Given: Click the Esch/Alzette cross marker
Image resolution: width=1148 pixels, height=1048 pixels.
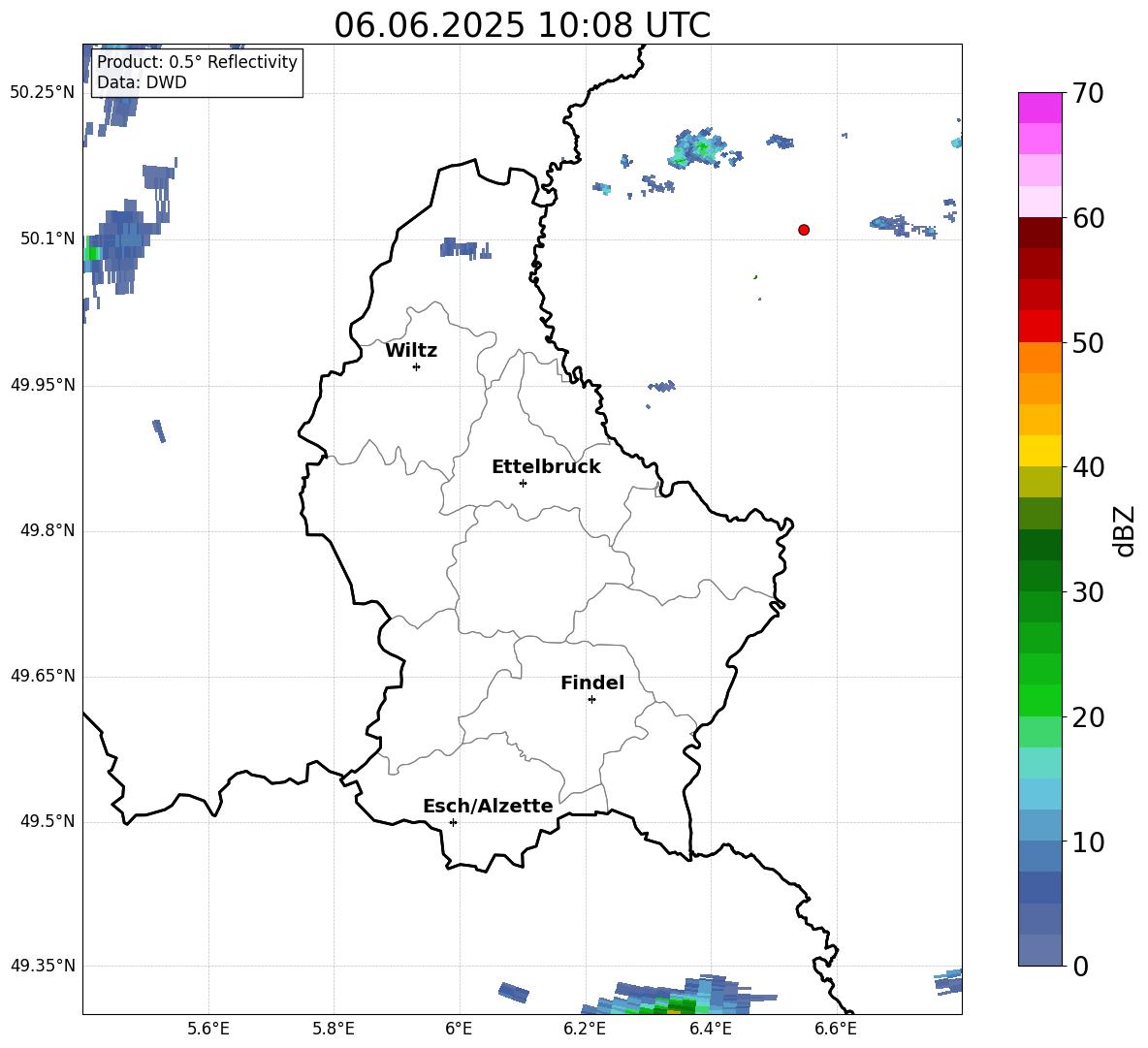Looking at the screenshot, I should coord(453,822).
